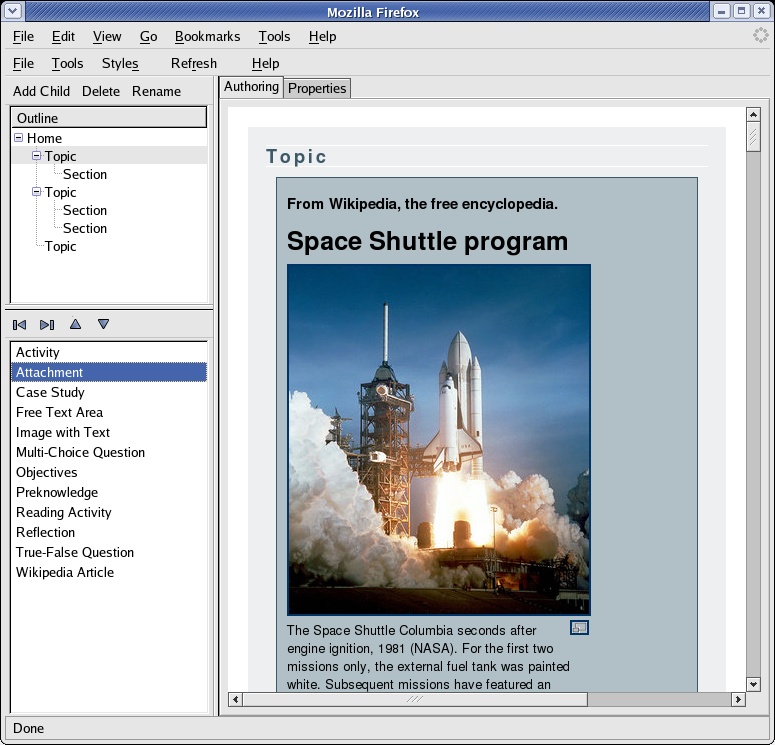
Task: Click the Delete button
Action: [101, 91]
